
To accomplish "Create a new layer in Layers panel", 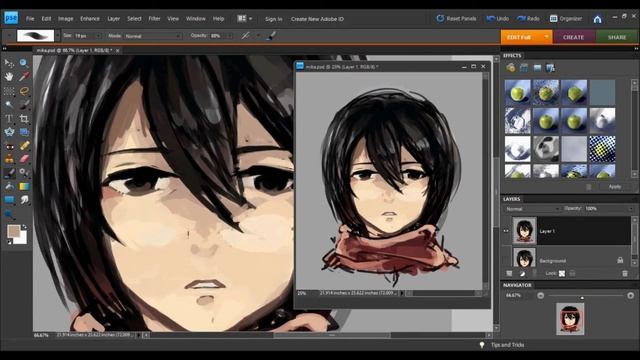I will click(509, 273).
